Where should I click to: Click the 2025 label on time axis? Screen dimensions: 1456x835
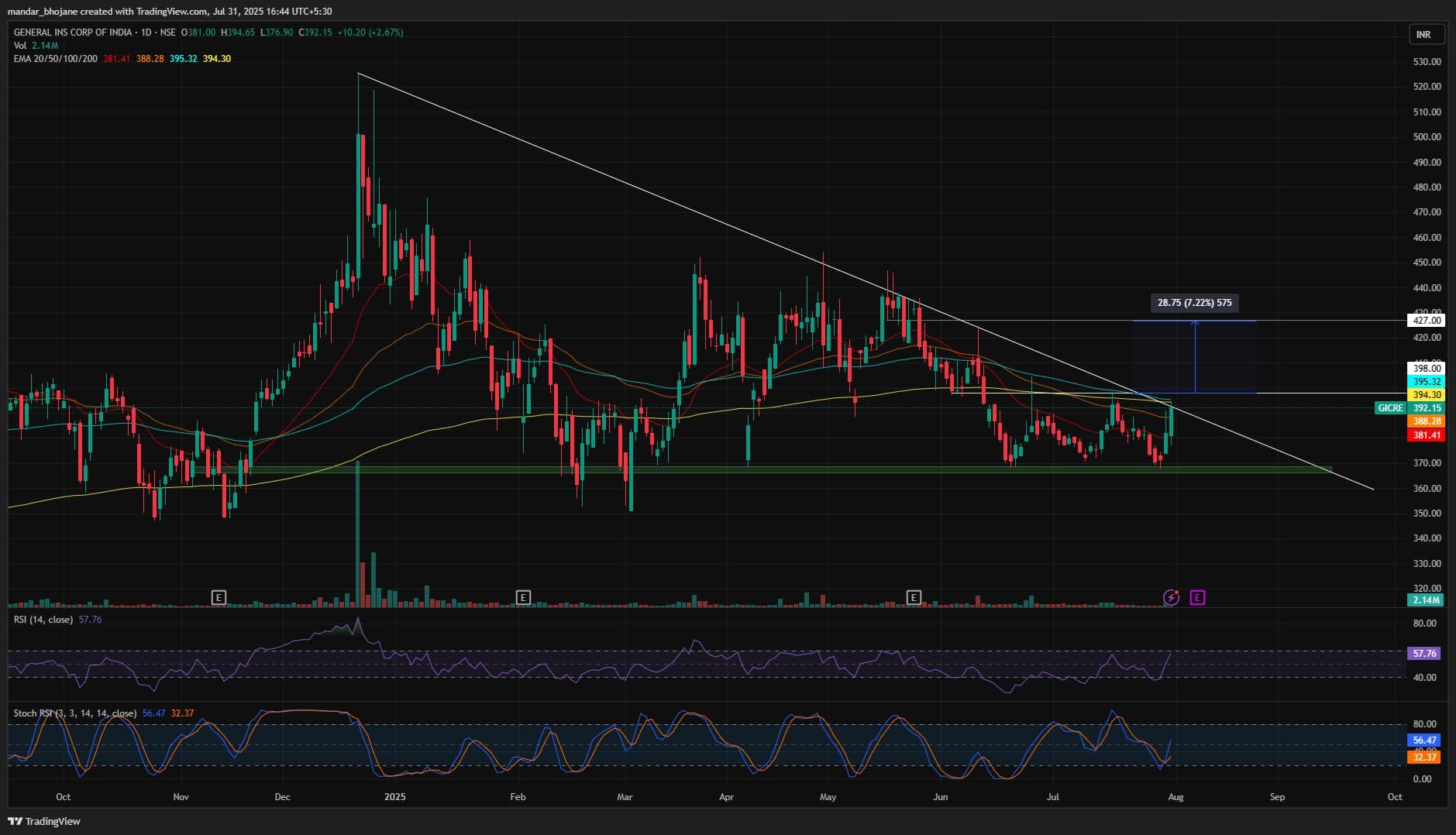(394, 796)
